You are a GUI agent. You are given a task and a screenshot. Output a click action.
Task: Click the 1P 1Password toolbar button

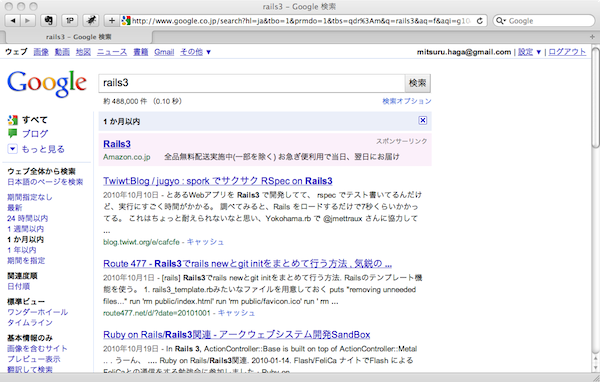click(70, 21)
